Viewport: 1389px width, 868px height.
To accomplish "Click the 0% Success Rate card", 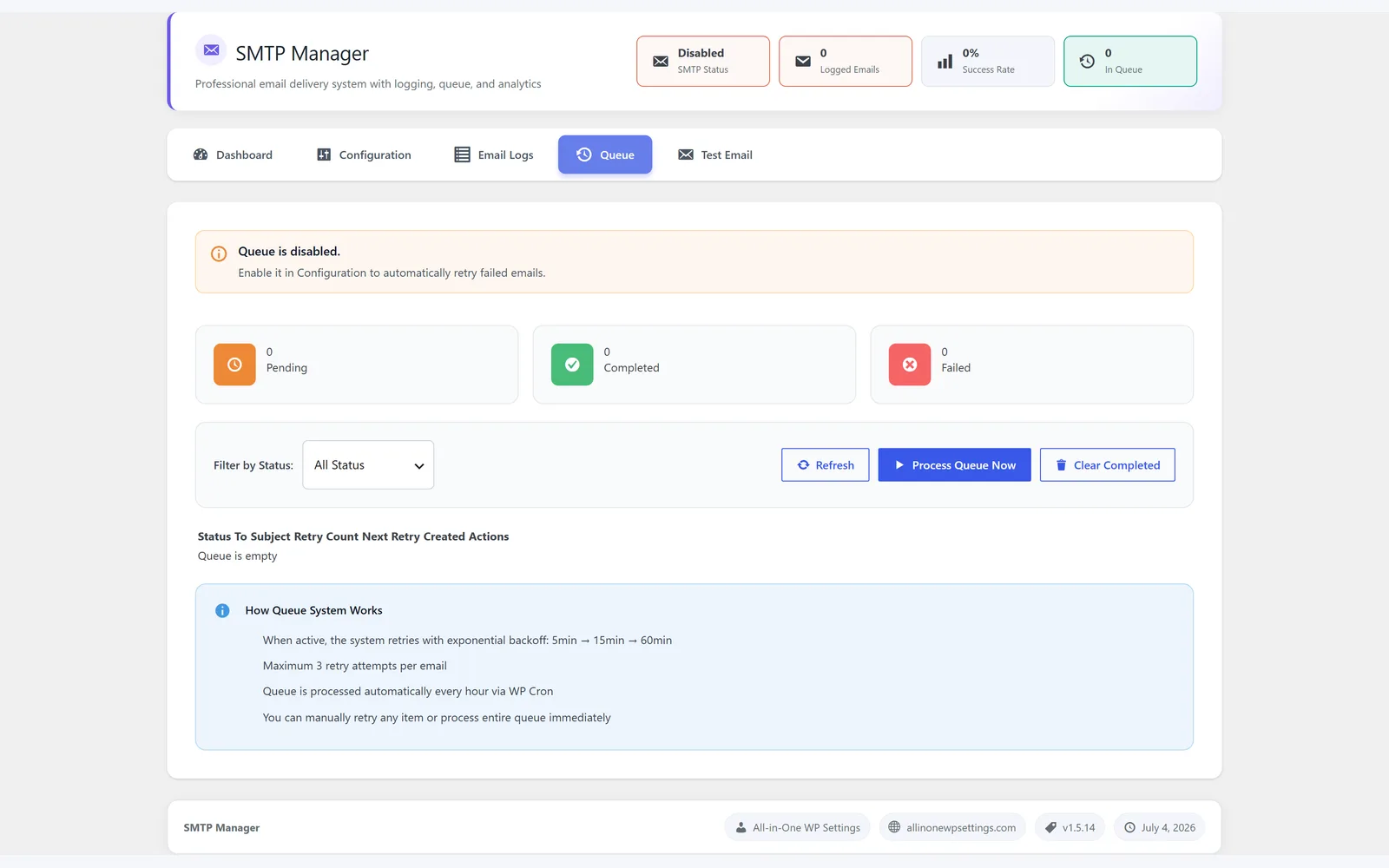I will (988, 62).
